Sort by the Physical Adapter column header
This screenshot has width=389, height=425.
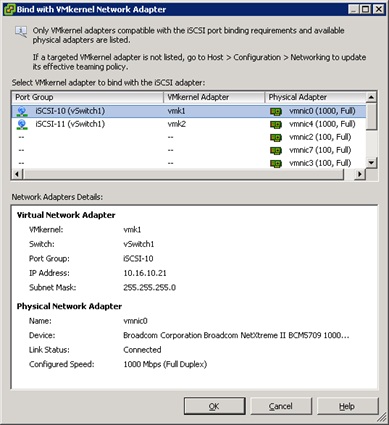click(x=315, y=97)
